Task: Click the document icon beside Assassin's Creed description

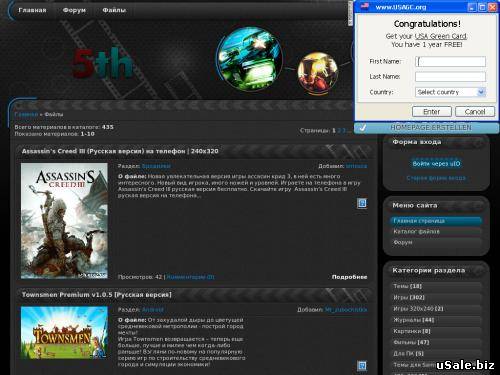Action: pyautogui.click(x=362, y=203)
